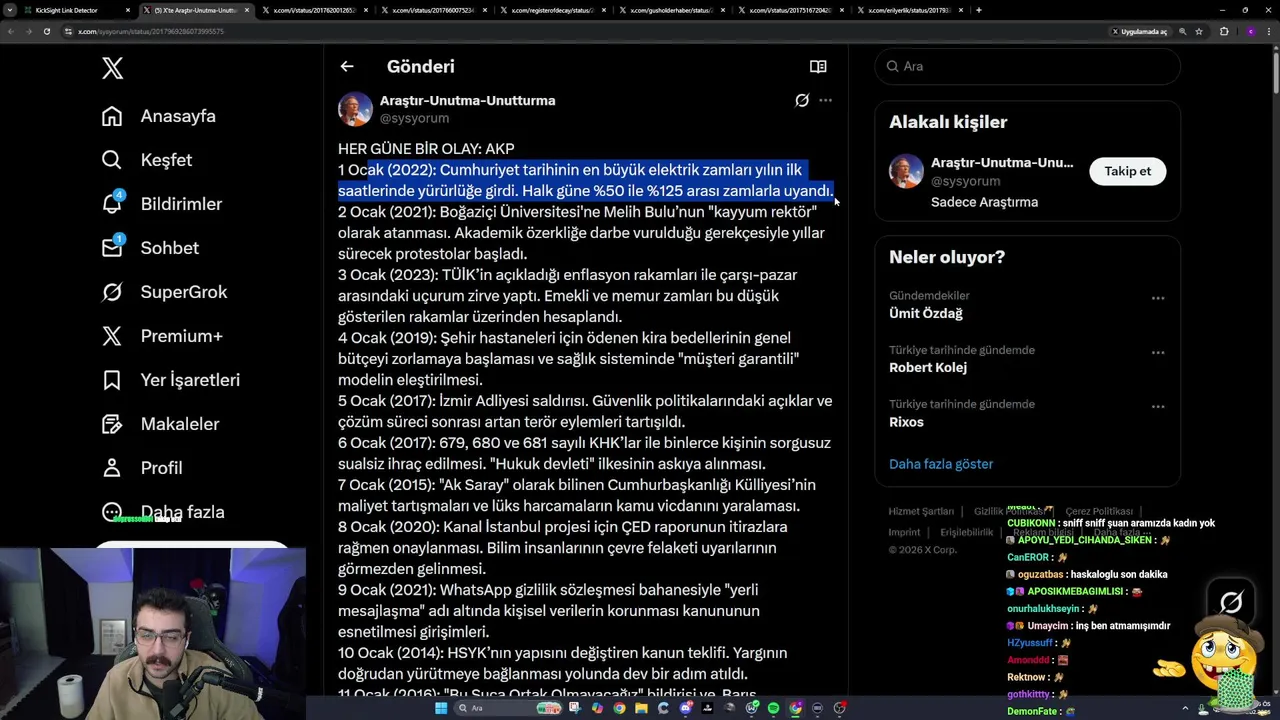
Task: Open the Rixos trending topic
Action: coord(906,422)
